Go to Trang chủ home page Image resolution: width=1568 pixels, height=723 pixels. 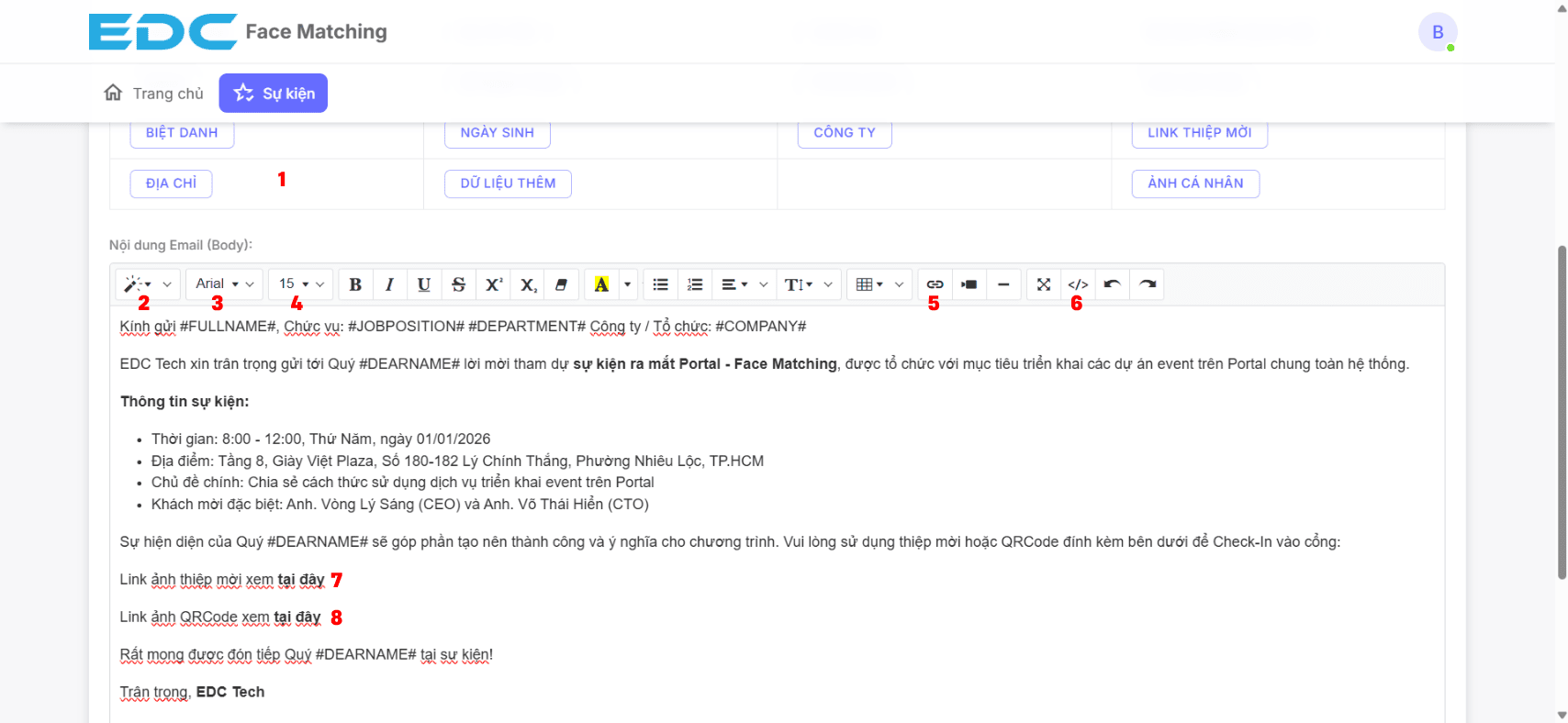coord(153,94)
